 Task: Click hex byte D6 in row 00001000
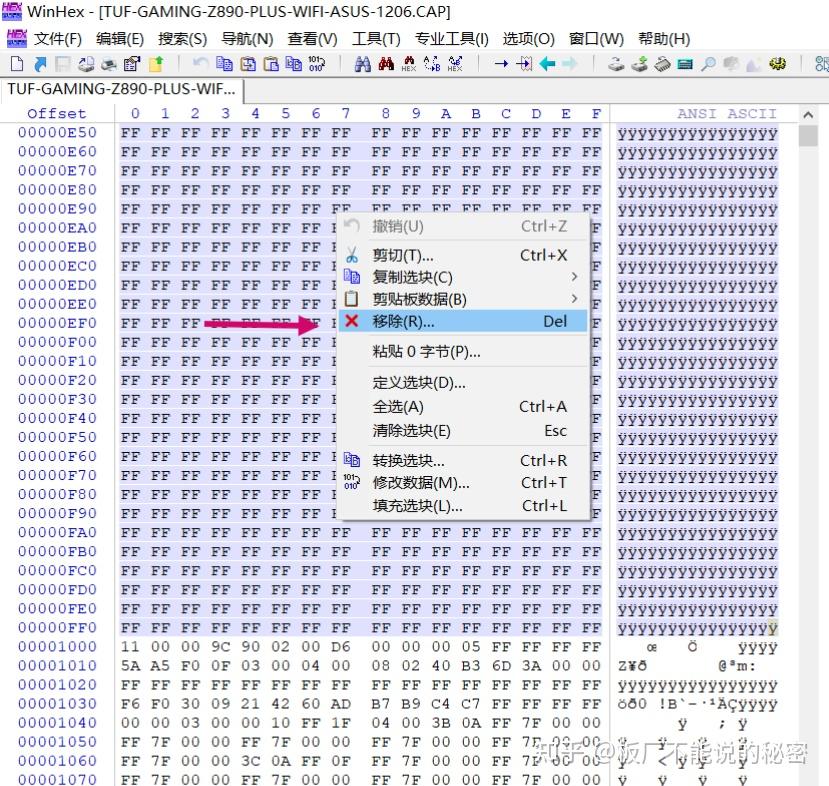click(341, 646)
